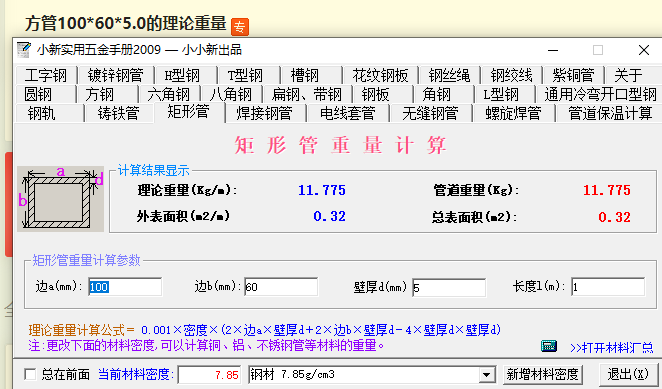Open the 钢丝绳 tab

point(449,76)
